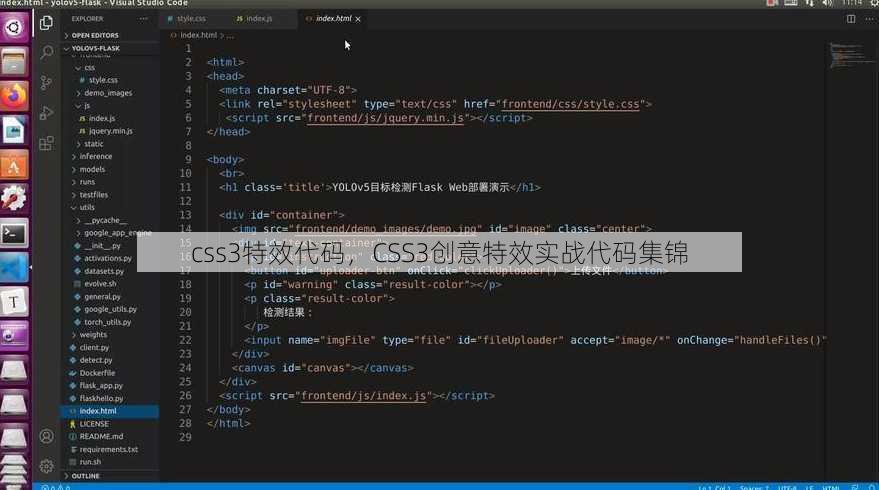Follow the frontend/js/index.js script link
The image size is (879, 490).
tap(363, 395)
